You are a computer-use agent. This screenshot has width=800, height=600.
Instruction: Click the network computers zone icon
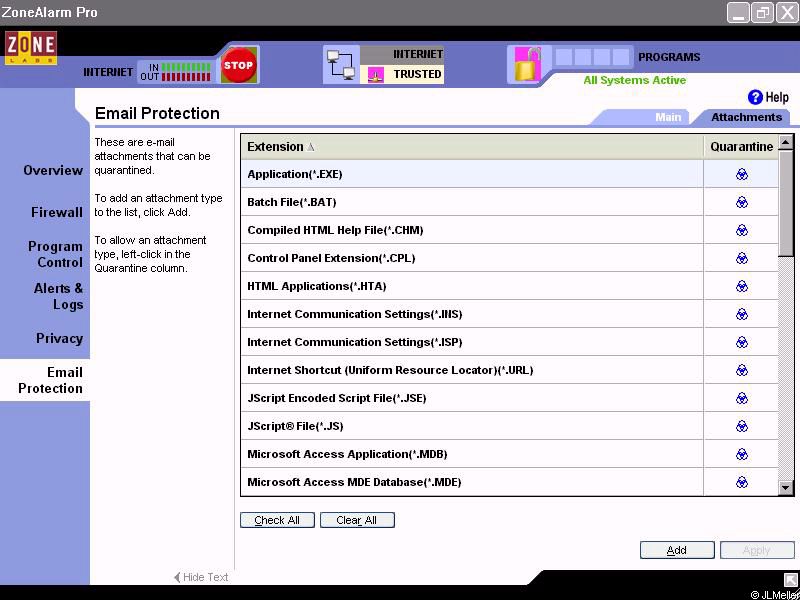tap(341, 65)
